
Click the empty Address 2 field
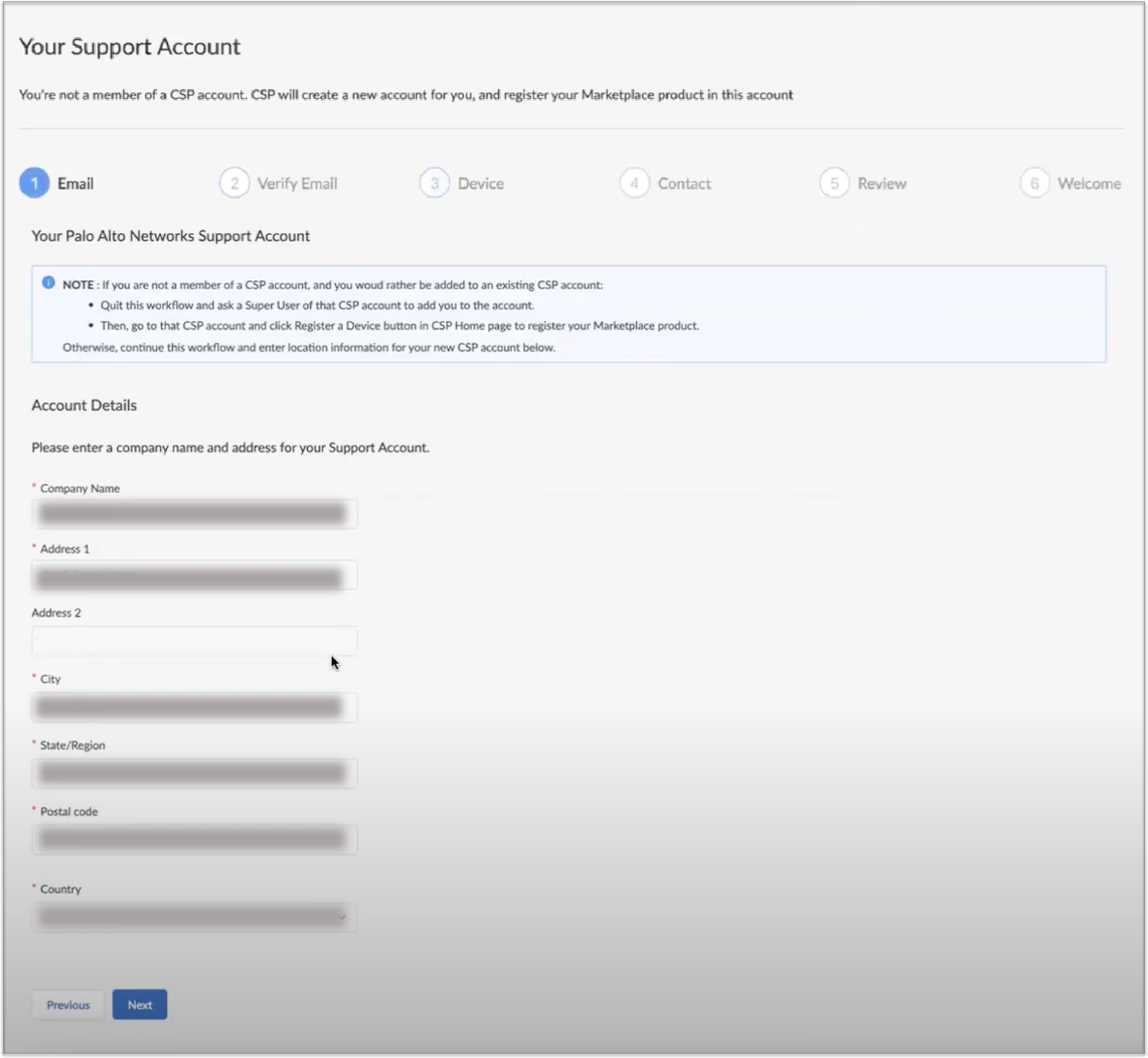point(194,641)
